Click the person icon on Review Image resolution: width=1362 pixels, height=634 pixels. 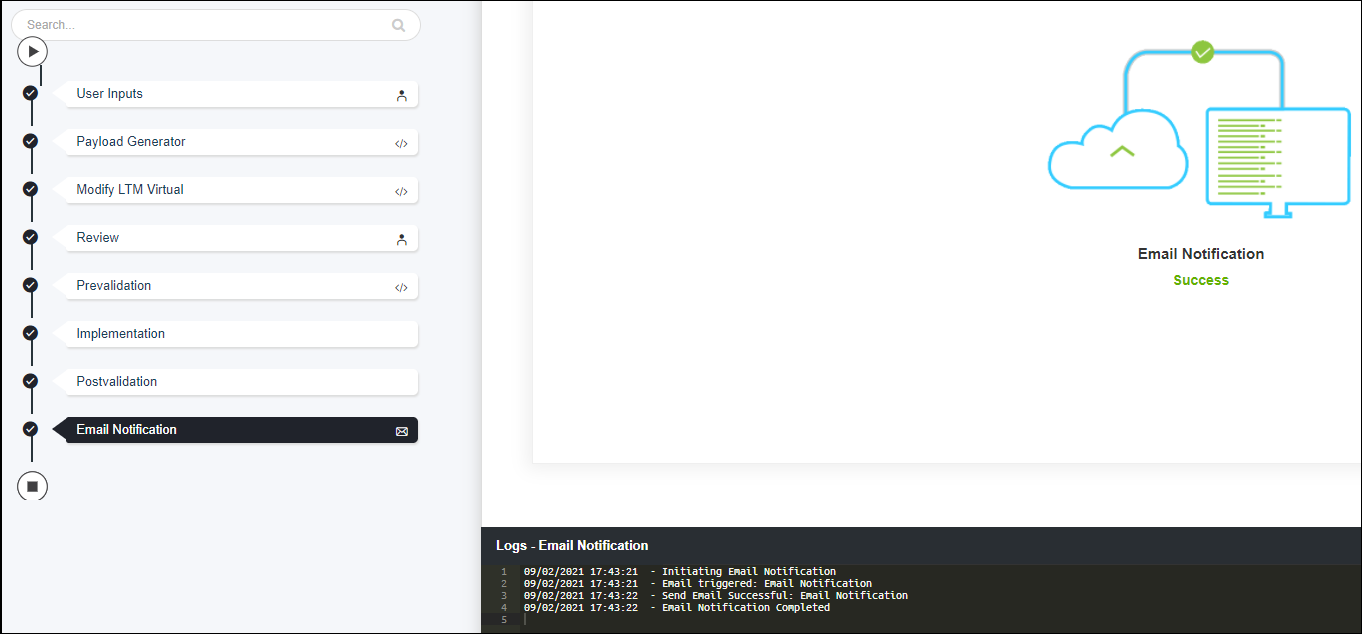[401, 240]
